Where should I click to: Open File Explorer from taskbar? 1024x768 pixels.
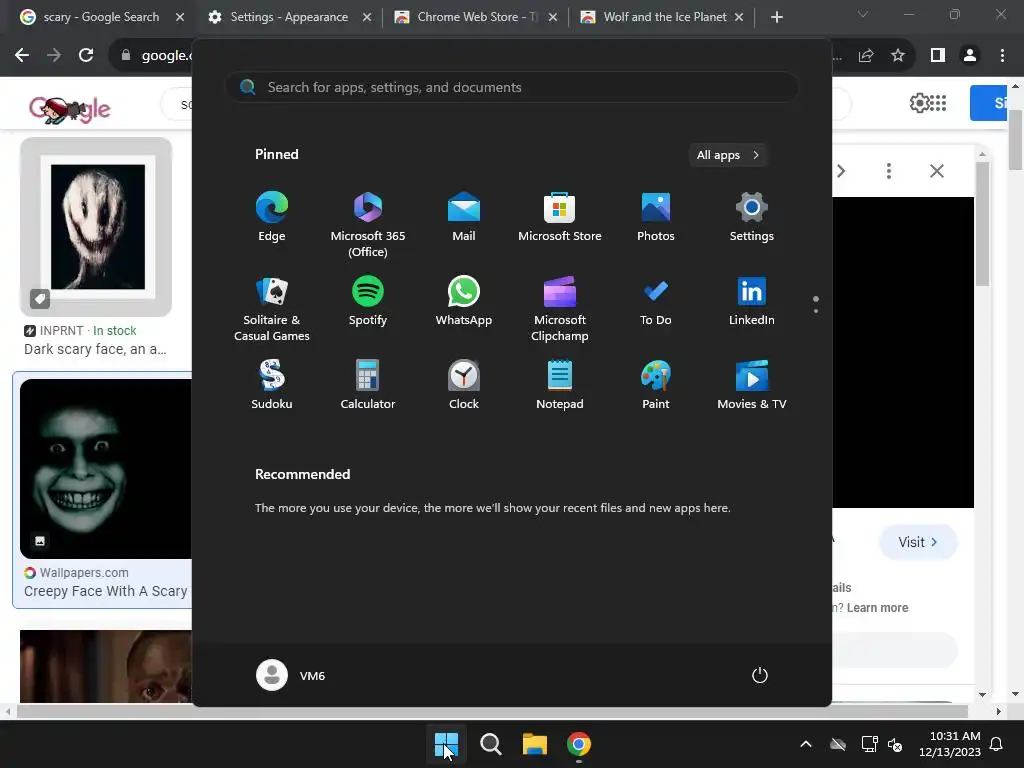click(535, 744)
